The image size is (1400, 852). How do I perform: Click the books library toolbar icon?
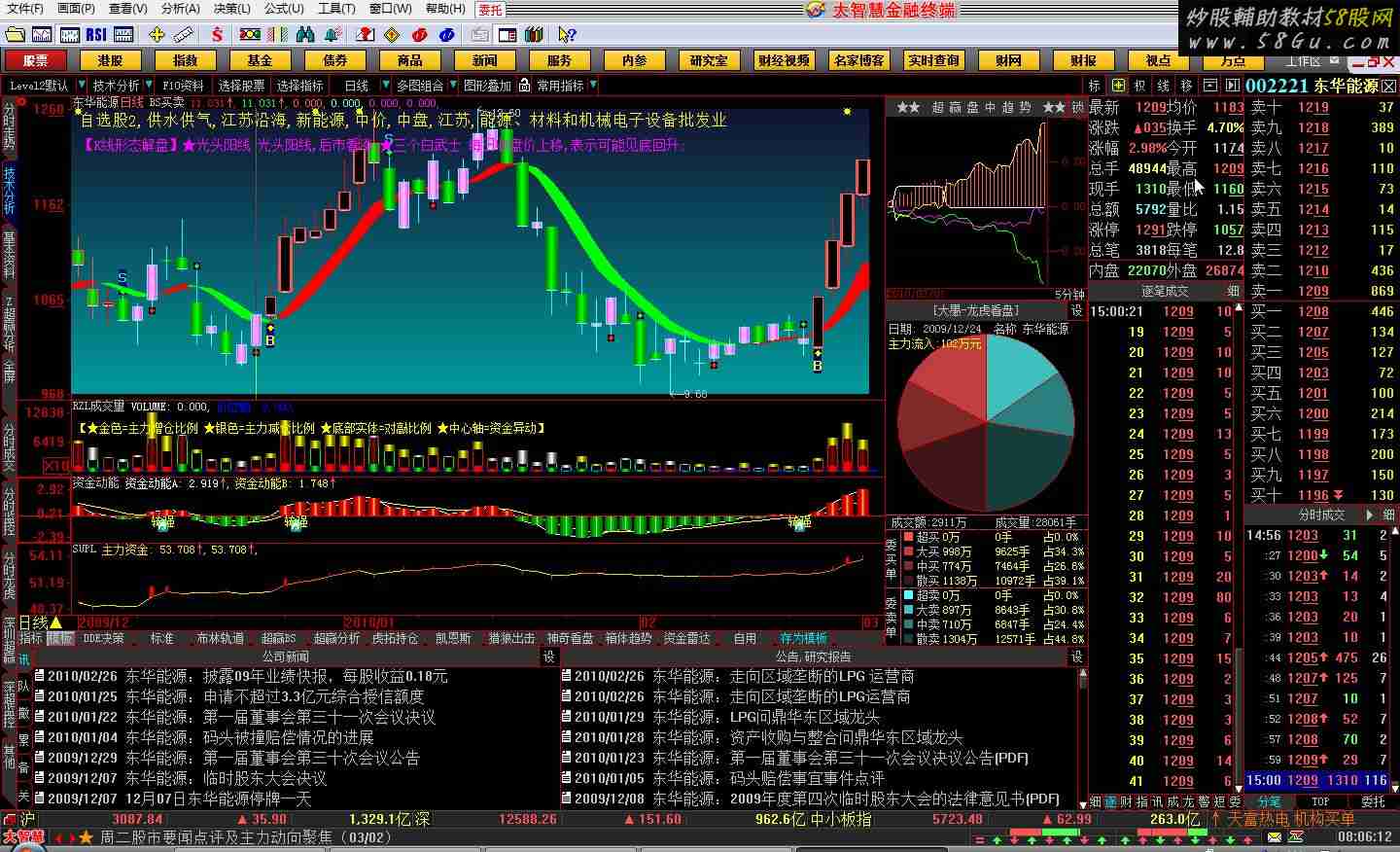pyautogui.click(x=534, y=35)
